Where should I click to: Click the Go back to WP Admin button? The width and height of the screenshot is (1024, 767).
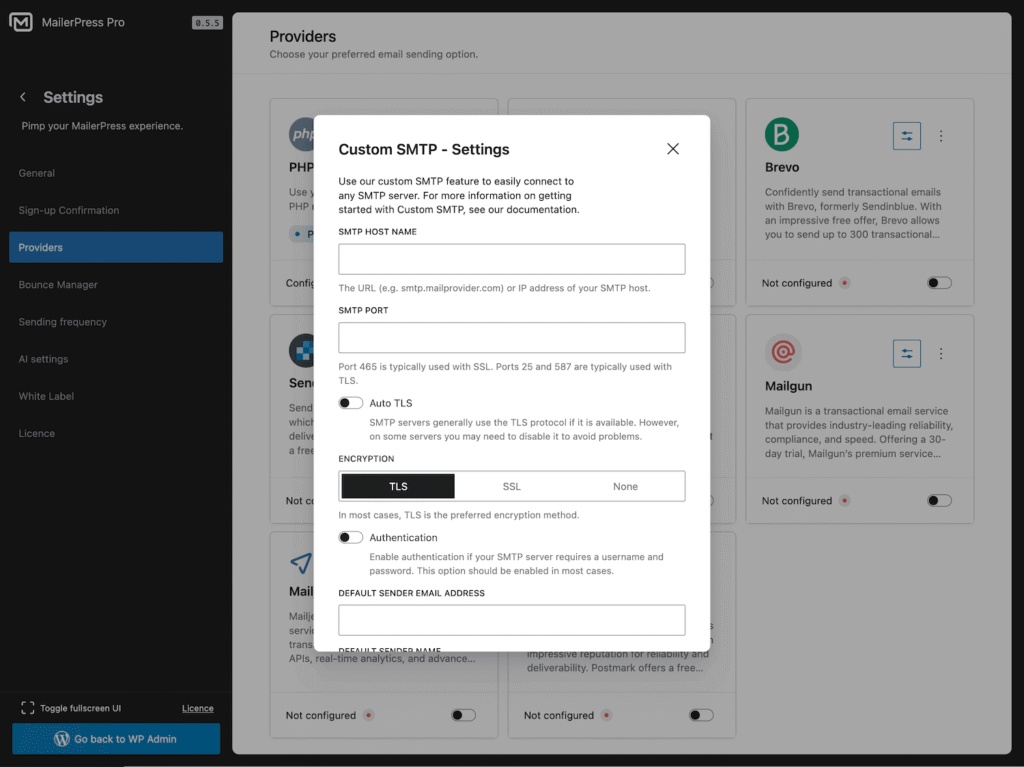(x=115, y=739)
